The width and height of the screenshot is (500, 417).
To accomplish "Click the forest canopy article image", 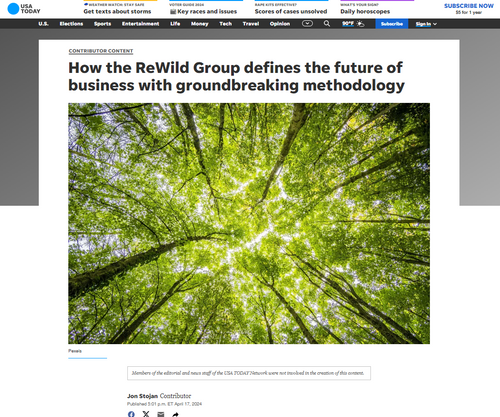I will (249, 223).
